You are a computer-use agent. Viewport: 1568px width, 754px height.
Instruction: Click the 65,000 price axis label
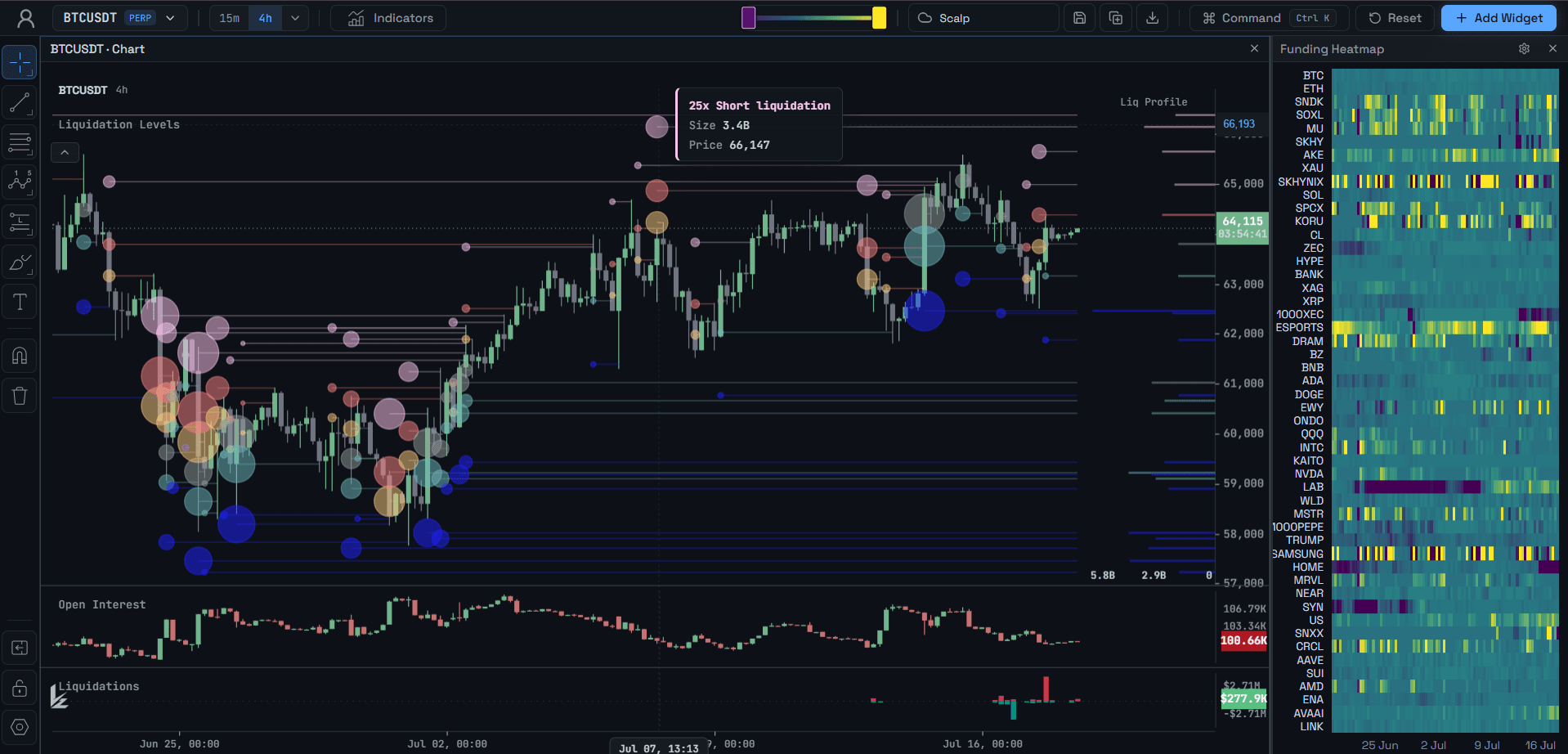[x=1243, y=184]
